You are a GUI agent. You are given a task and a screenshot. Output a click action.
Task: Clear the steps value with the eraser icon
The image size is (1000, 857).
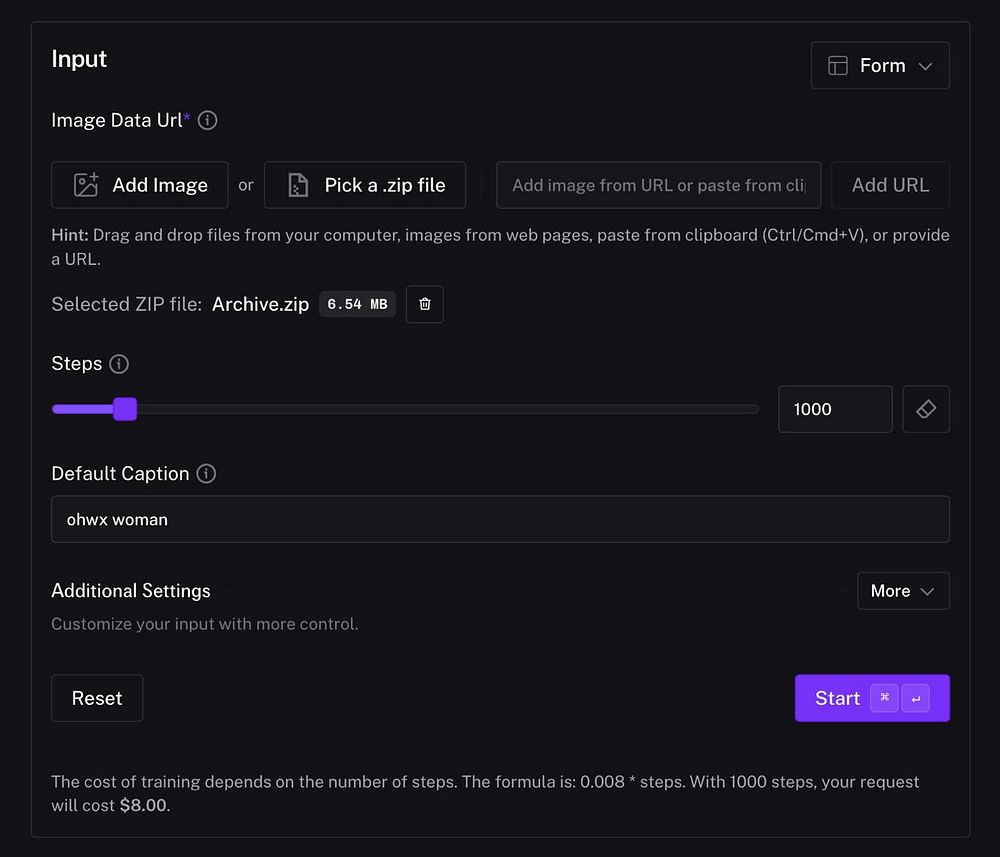(x=926, y=409)
